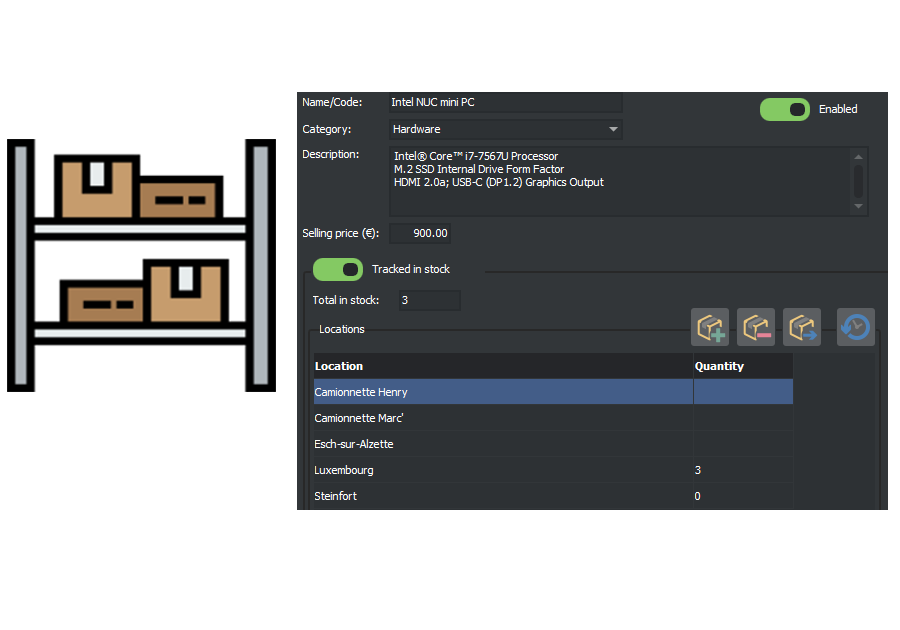Click the Quantity column header

point(743,366)
